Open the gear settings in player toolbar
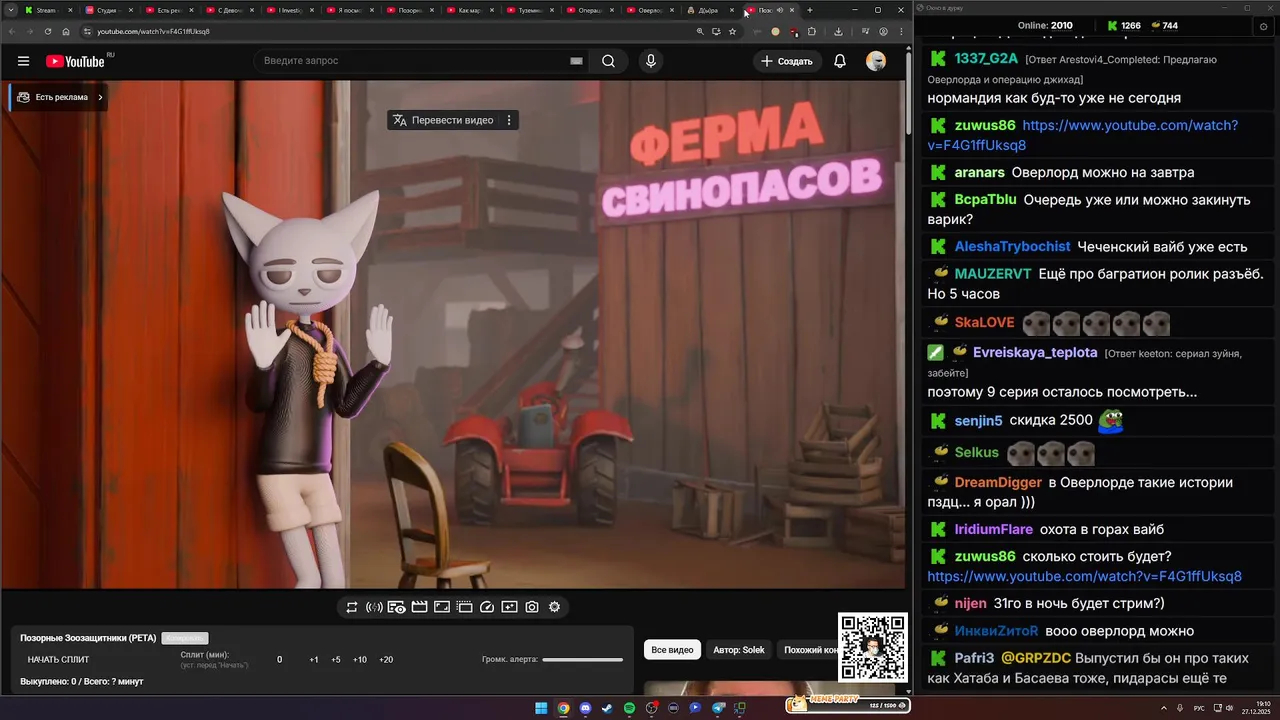 [x=554, y=607]
